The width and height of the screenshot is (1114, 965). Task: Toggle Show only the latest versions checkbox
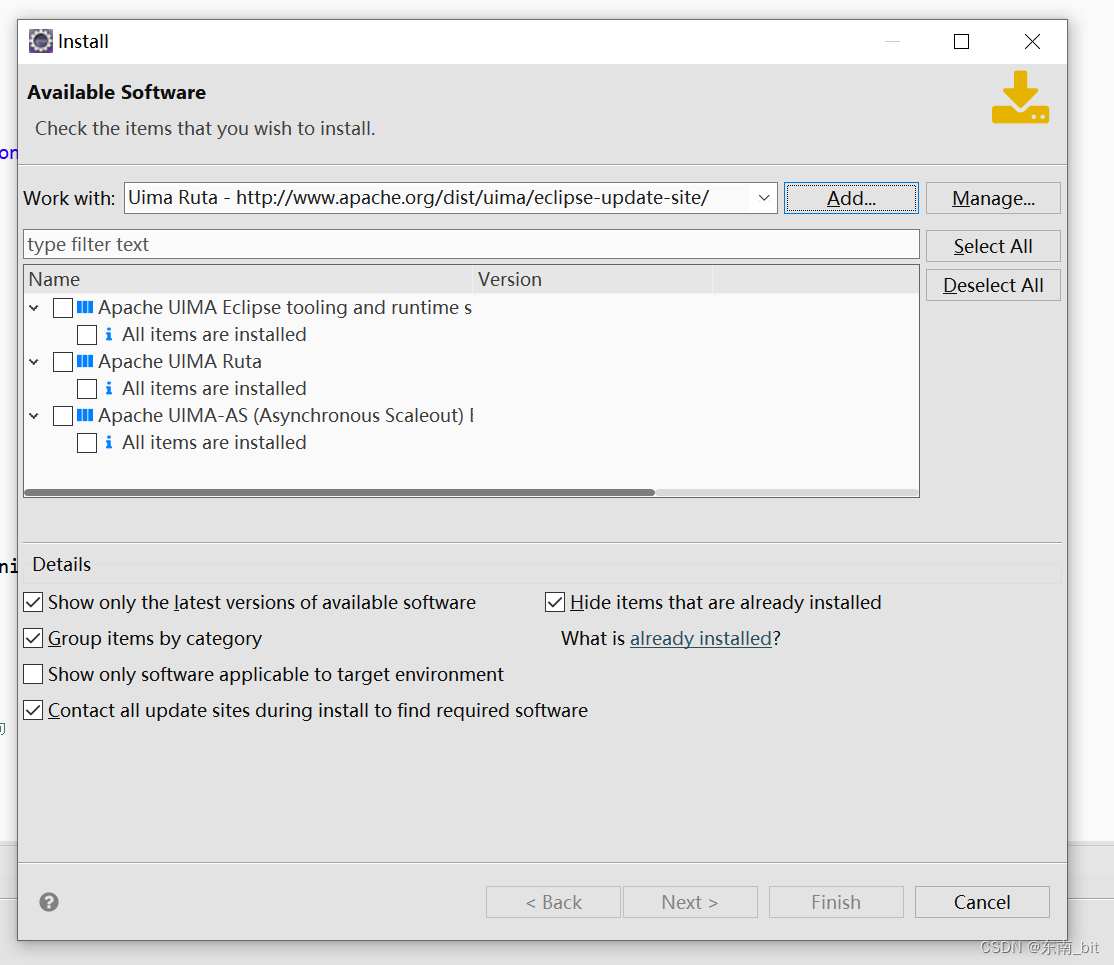coord(33,602)
